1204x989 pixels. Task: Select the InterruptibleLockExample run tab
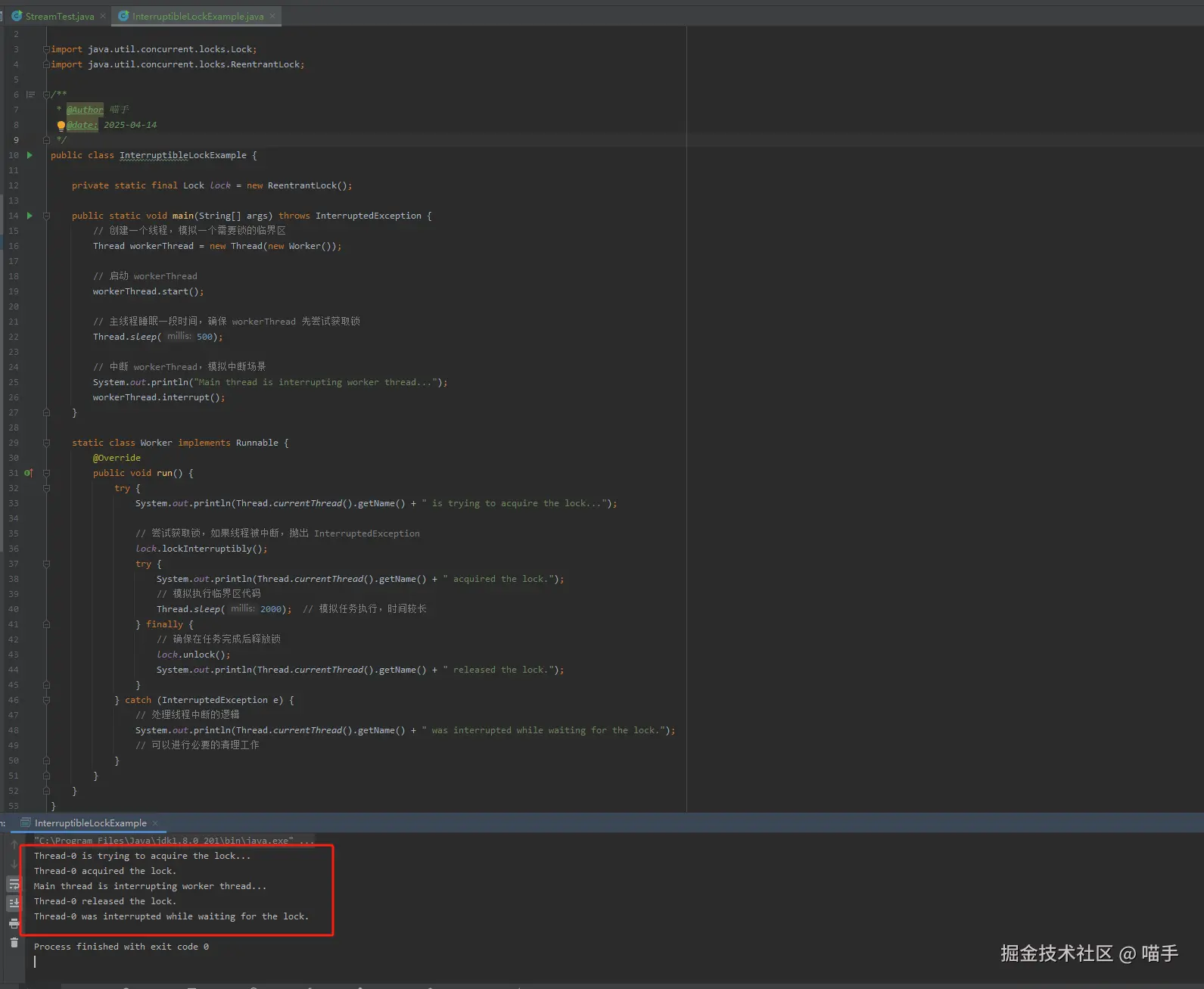click(90, 823)
